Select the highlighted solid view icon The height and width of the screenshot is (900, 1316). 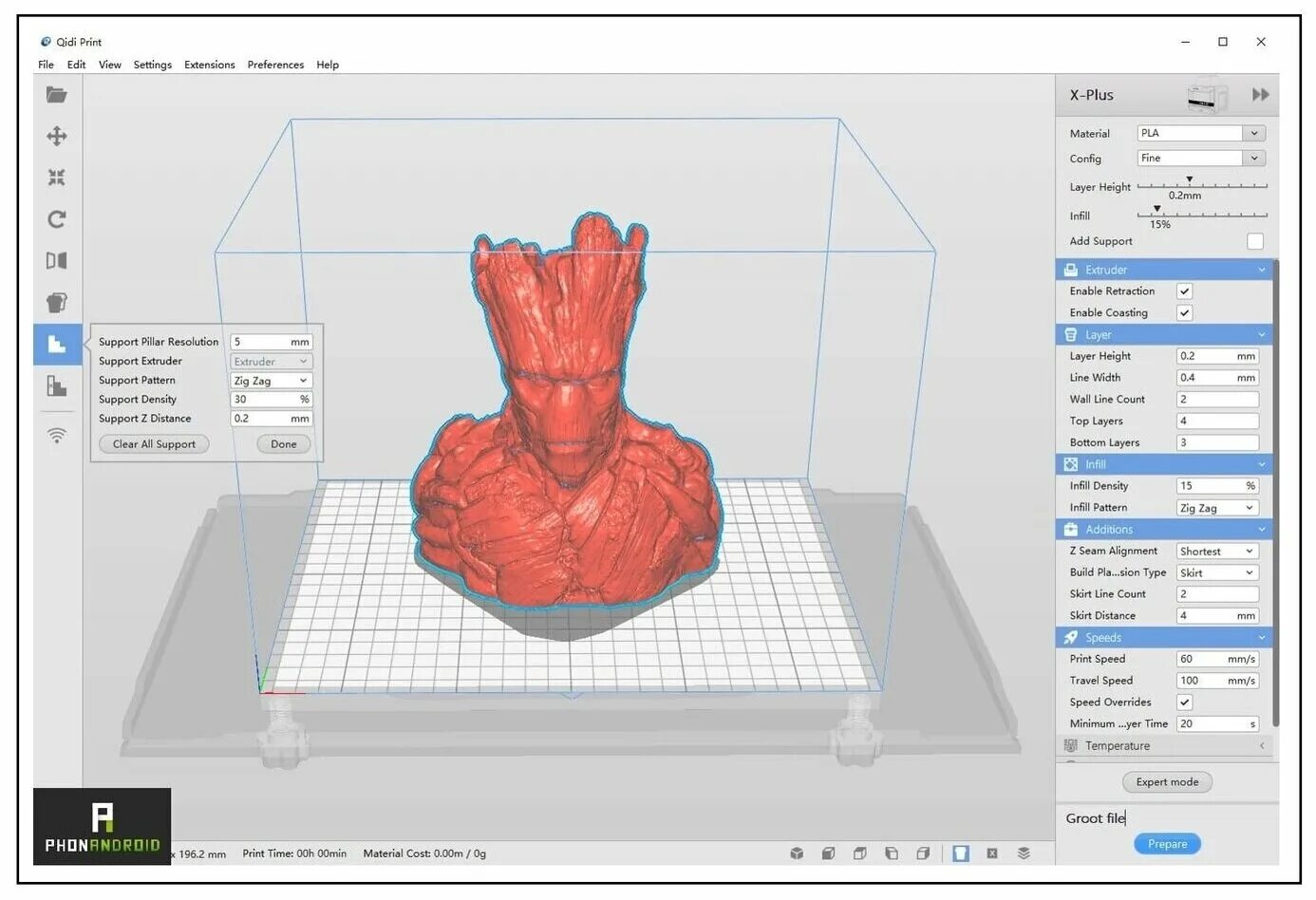point(961,853)
